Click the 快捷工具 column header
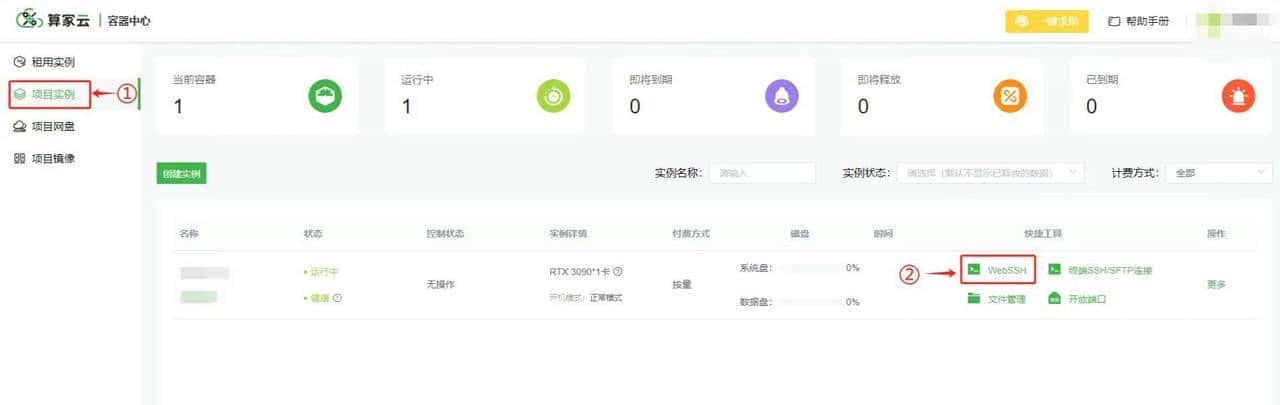 tap(1043, 234)
